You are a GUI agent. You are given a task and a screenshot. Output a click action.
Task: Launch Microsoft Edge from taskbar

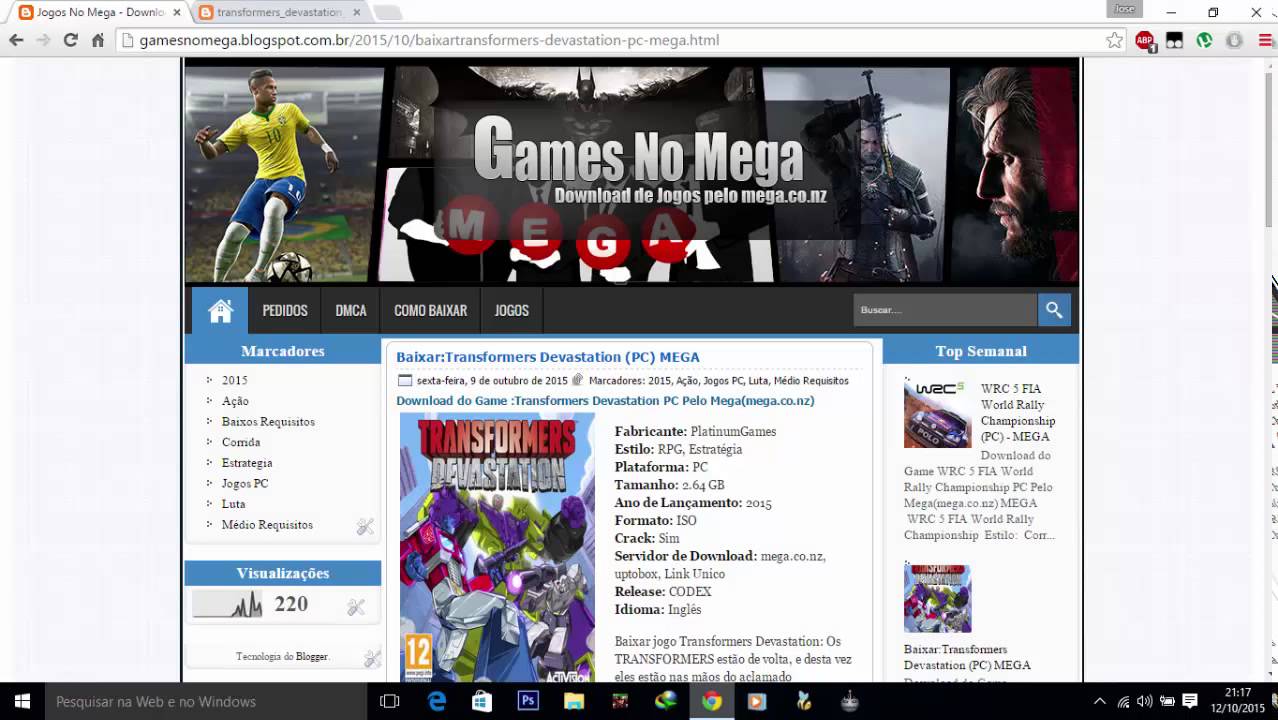437,701
